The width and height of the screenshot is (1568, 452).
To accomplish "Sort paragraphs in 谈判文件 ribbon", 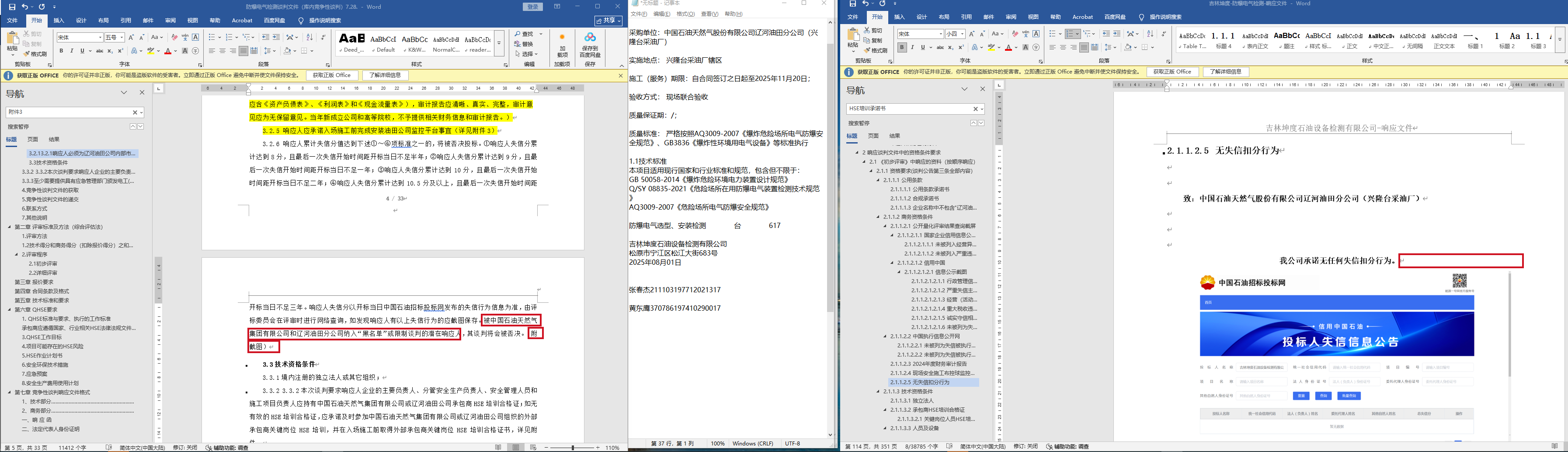I will pos(309,37).
